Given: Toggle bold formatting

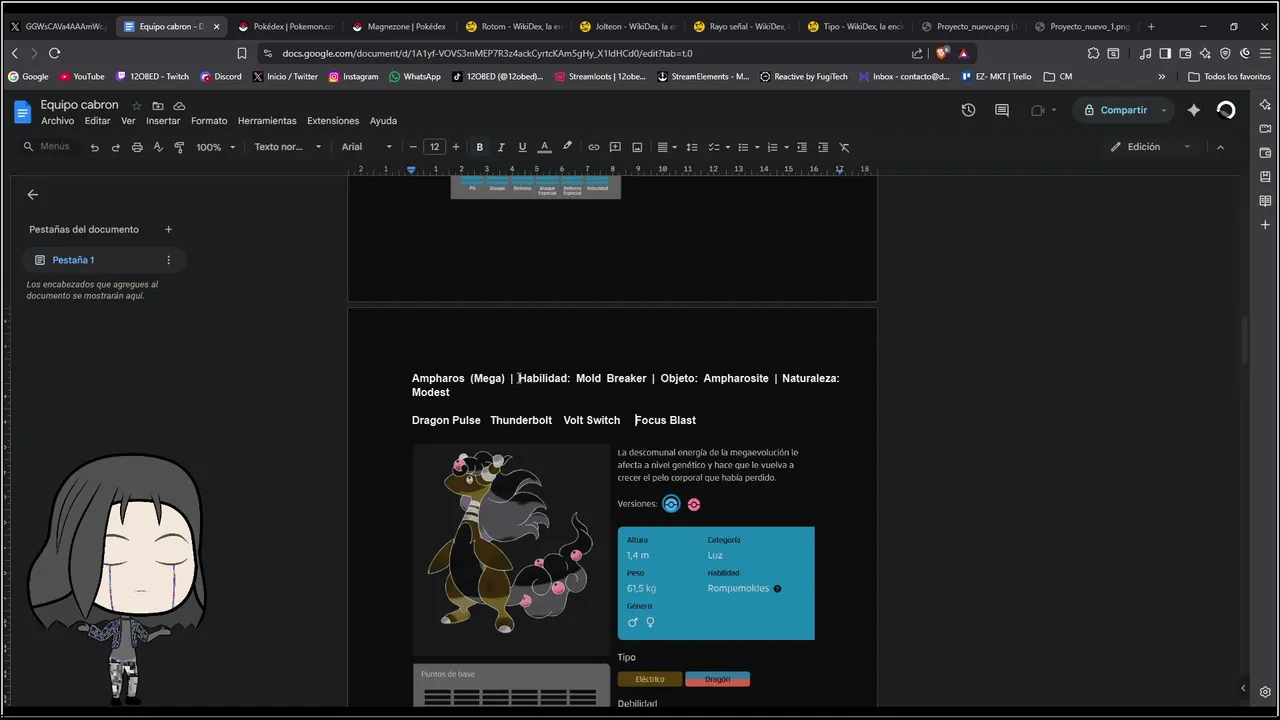Looking at the screenshot, I should click(x=479, y=147).
